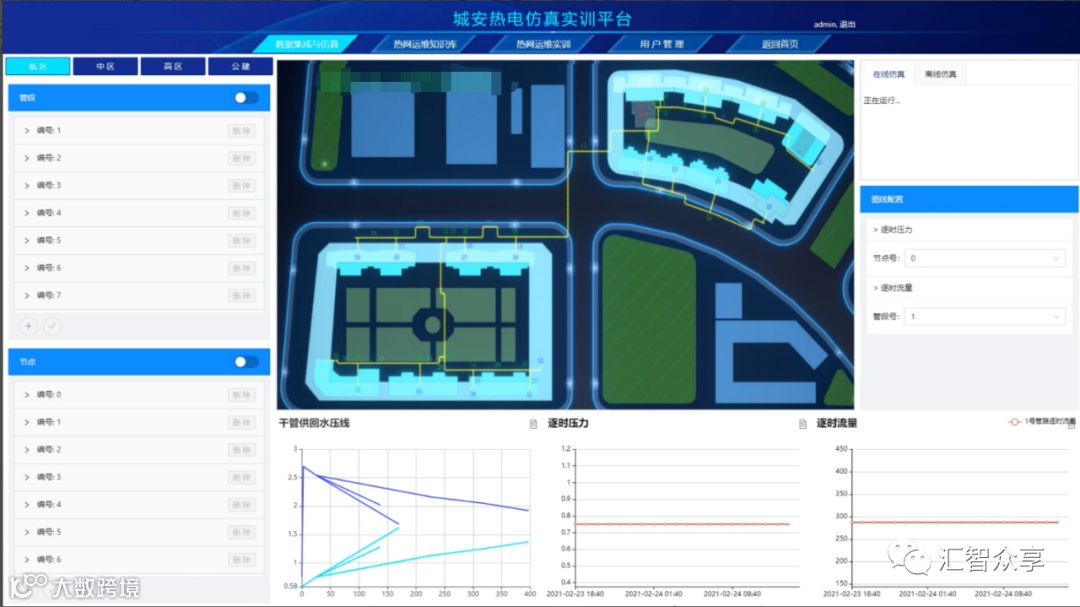Expand 编号: 2 in the 节点 list
The image size is (1080, 607).
(x=27, y=450)
